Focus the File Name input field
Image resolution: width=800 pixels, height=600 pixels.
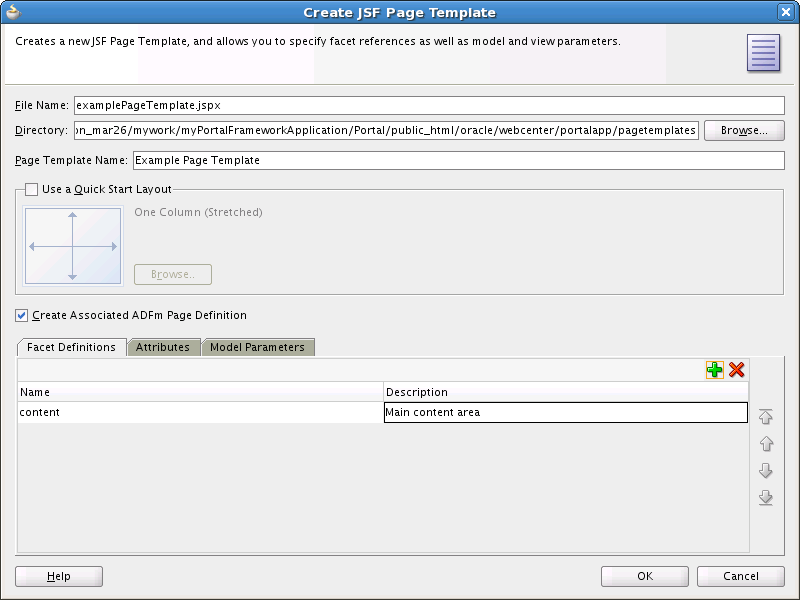[429, 106]
